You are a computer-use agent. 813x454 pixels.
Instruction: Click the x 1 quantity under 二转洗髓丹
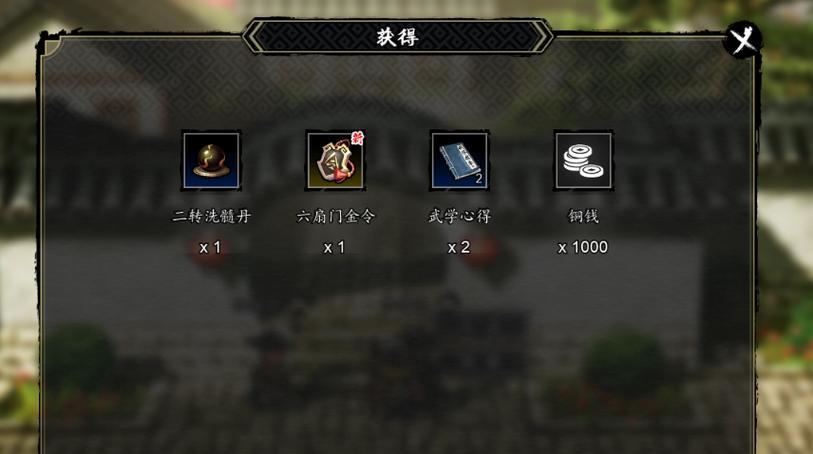point(211,248)
